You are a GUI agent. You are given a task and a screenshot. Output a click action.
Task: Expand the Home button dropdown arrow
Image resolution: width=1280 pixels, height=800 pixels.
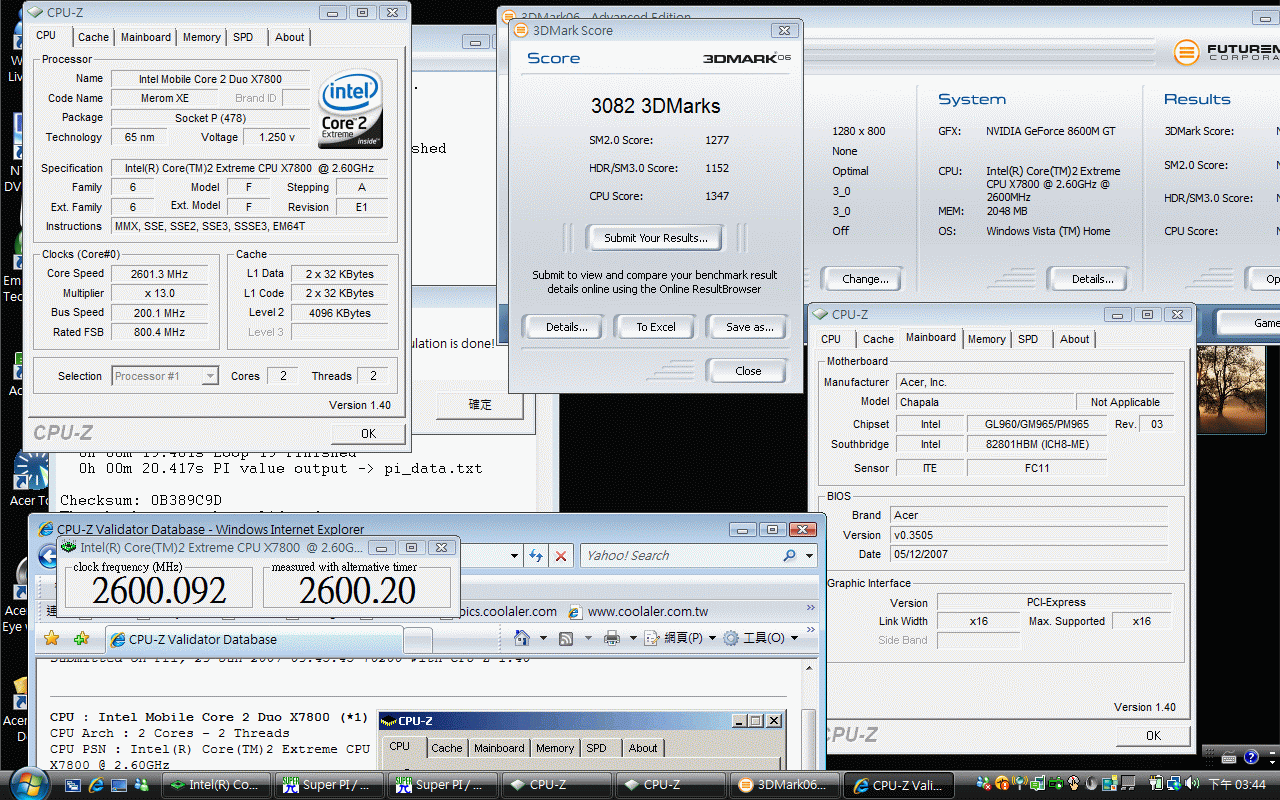(543, 638)
